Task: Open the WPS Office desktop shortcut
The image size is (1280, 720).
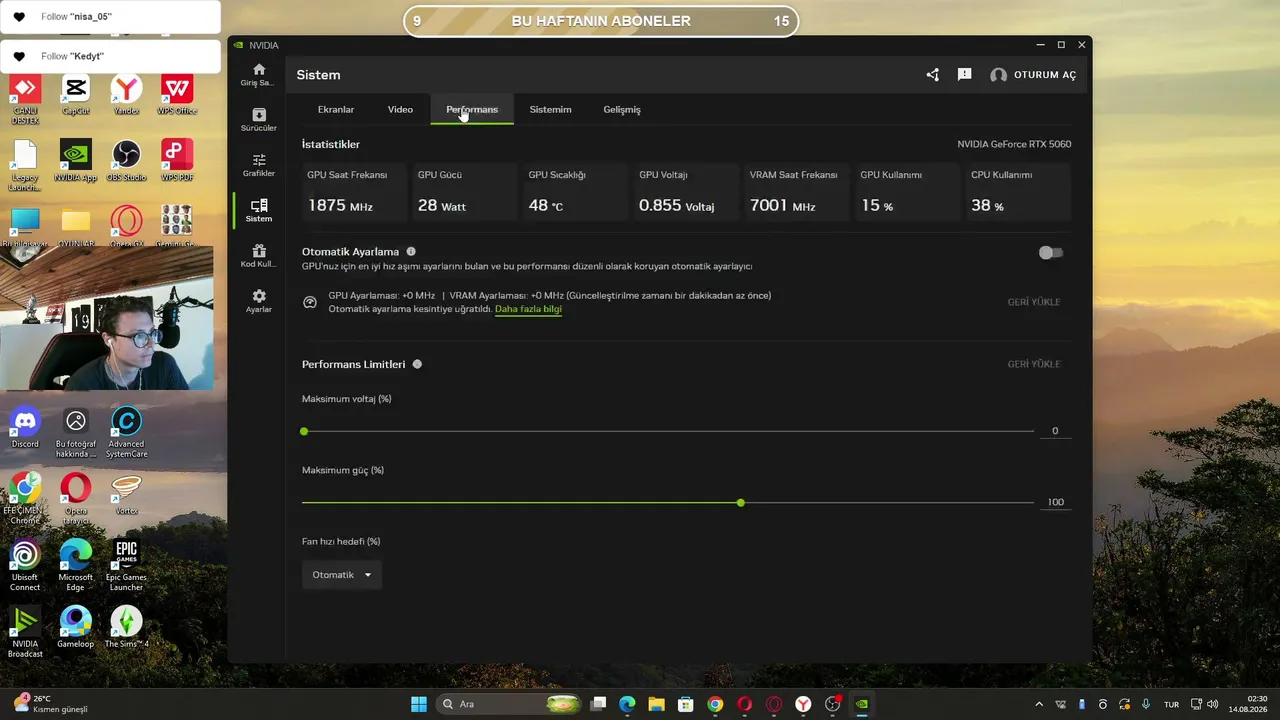Action: pyautogui.click(x=177, y=95)
